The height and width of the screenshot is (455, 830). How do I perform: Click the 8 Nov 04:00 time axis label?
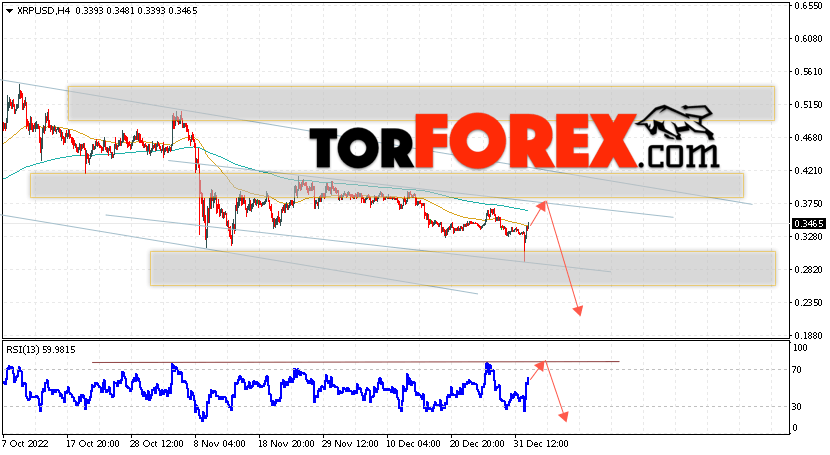(220, 443)
